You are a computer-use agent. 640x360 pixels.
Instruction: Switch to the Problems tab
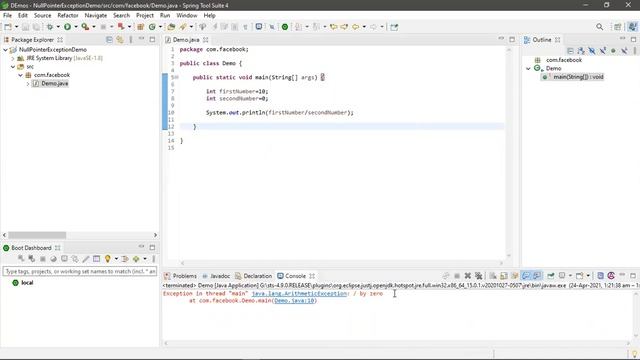[x=180, y=276]
